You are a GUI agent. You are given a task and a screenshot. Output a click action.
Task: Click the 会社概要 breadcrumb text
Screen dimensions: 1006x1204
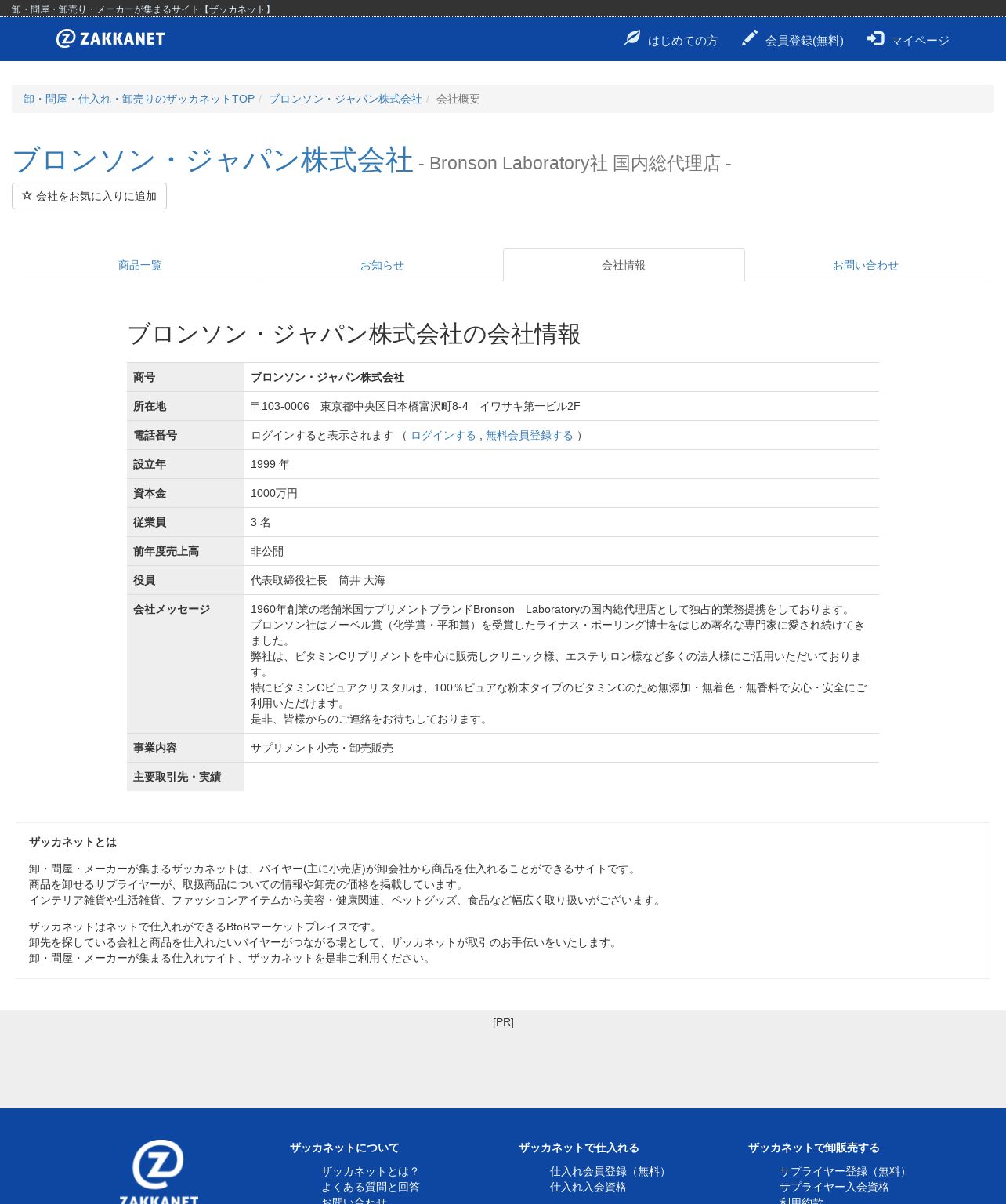tap(458, 99)
